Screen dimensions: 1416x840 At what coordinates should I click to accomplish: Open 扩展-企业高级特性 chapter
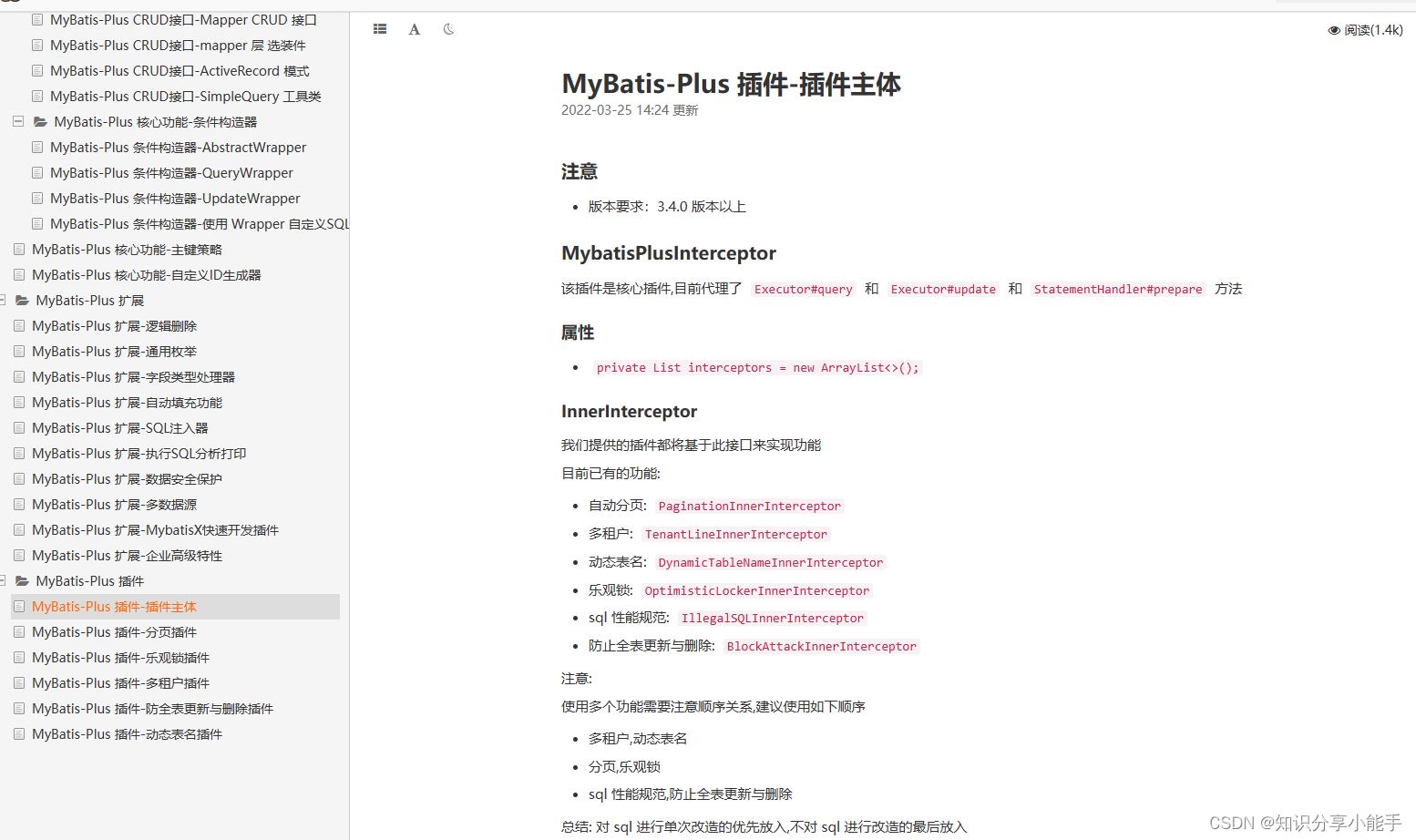coord(127,555)
